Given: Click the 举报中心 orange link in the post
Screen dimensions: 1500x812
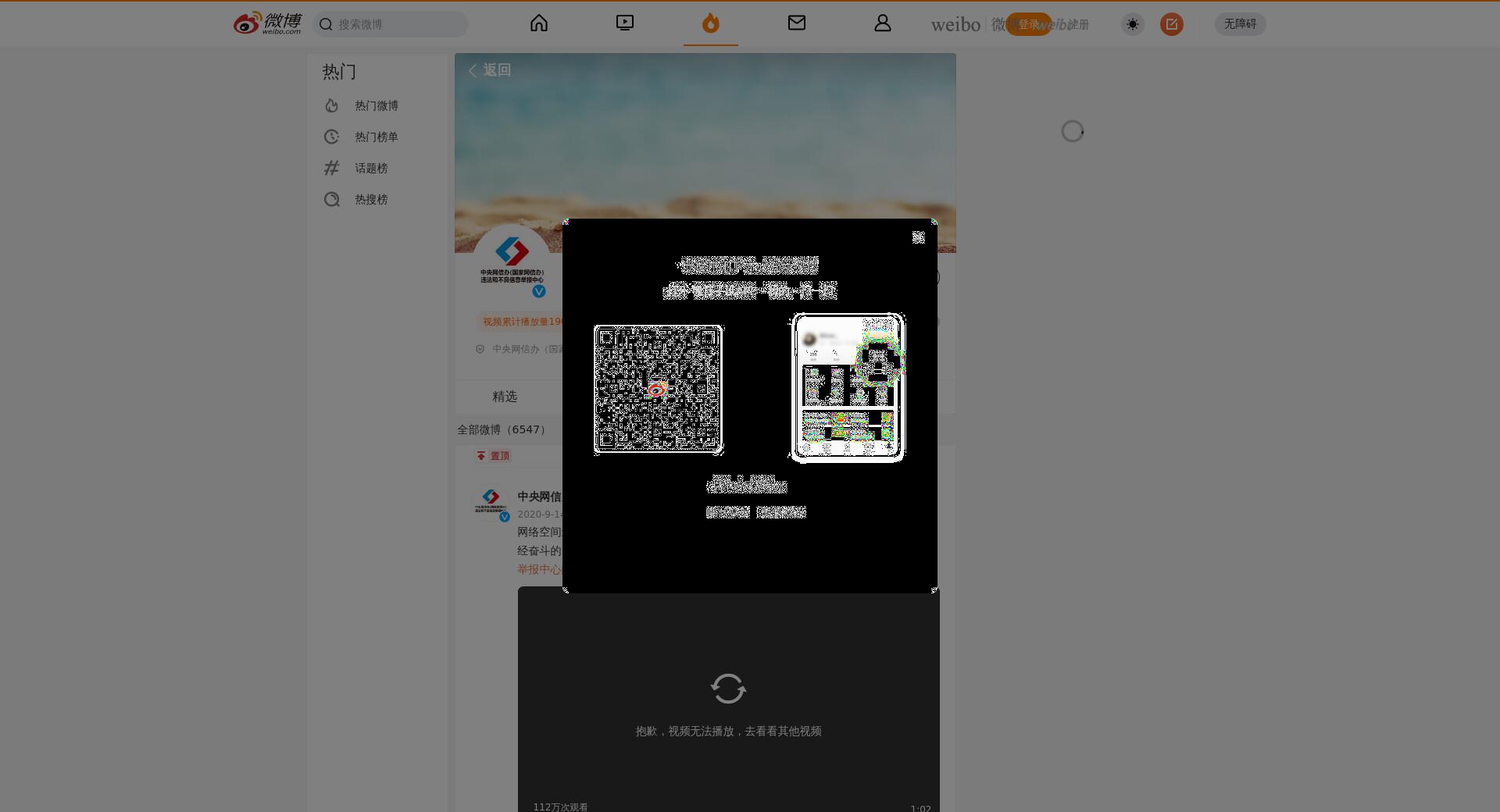Looking at the screenshot, I should 539,569.
